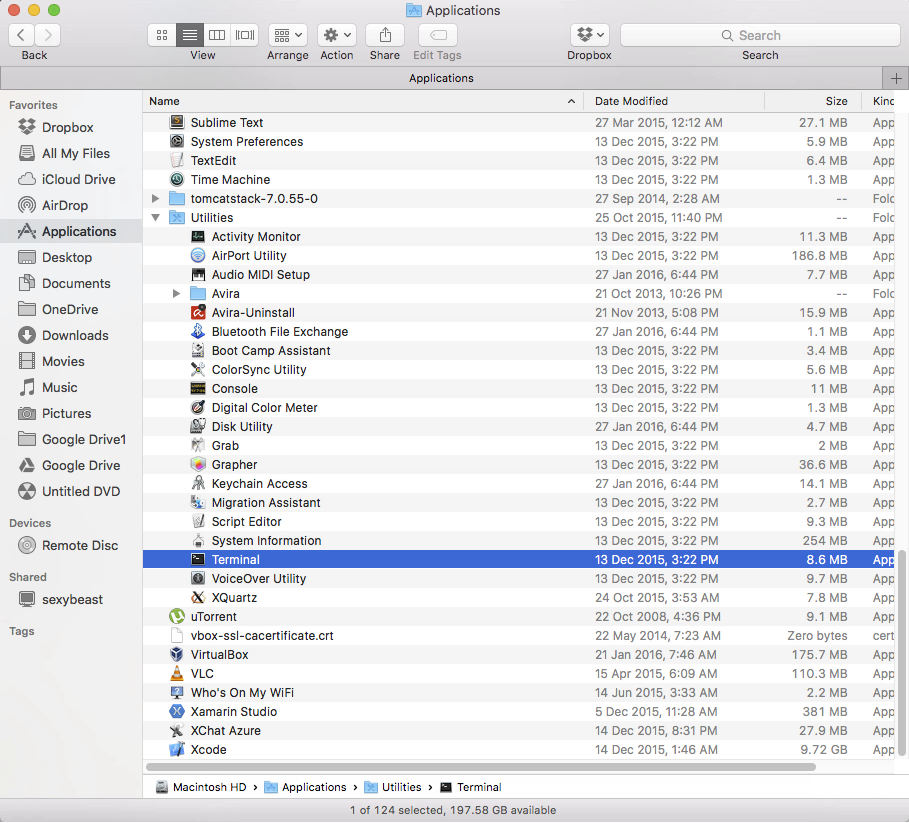Image resolution: width=909 pixels, height=823 pixels.
Task: Select Applications in the sidebar
Action: 71,232
